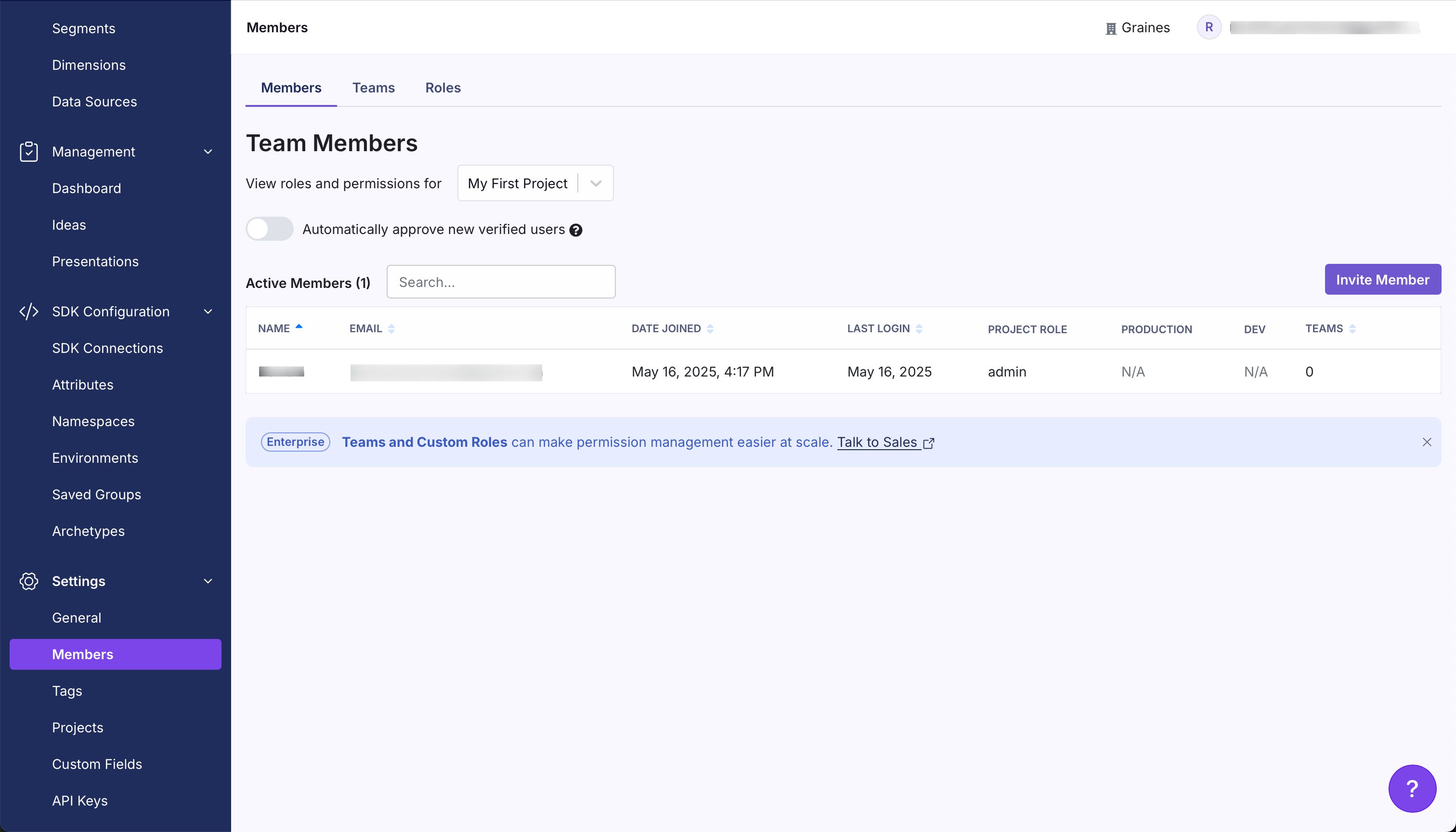Click the Active Members (1) label

[x=308, y=283]
